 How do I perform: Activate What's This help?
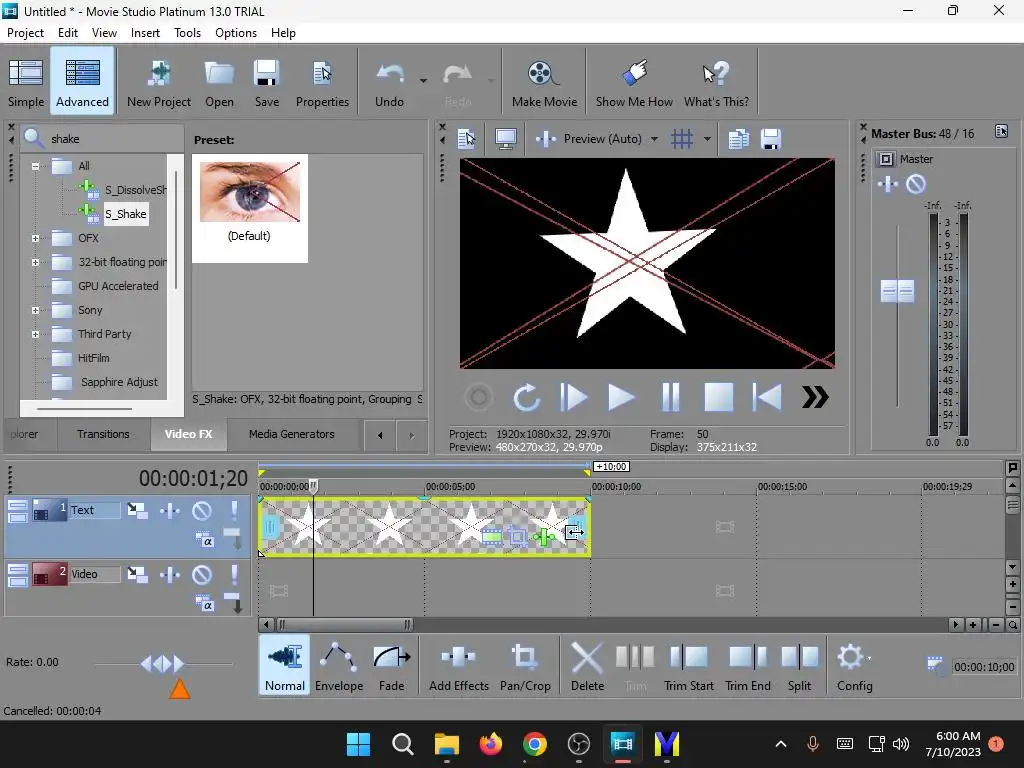point(716,82)
